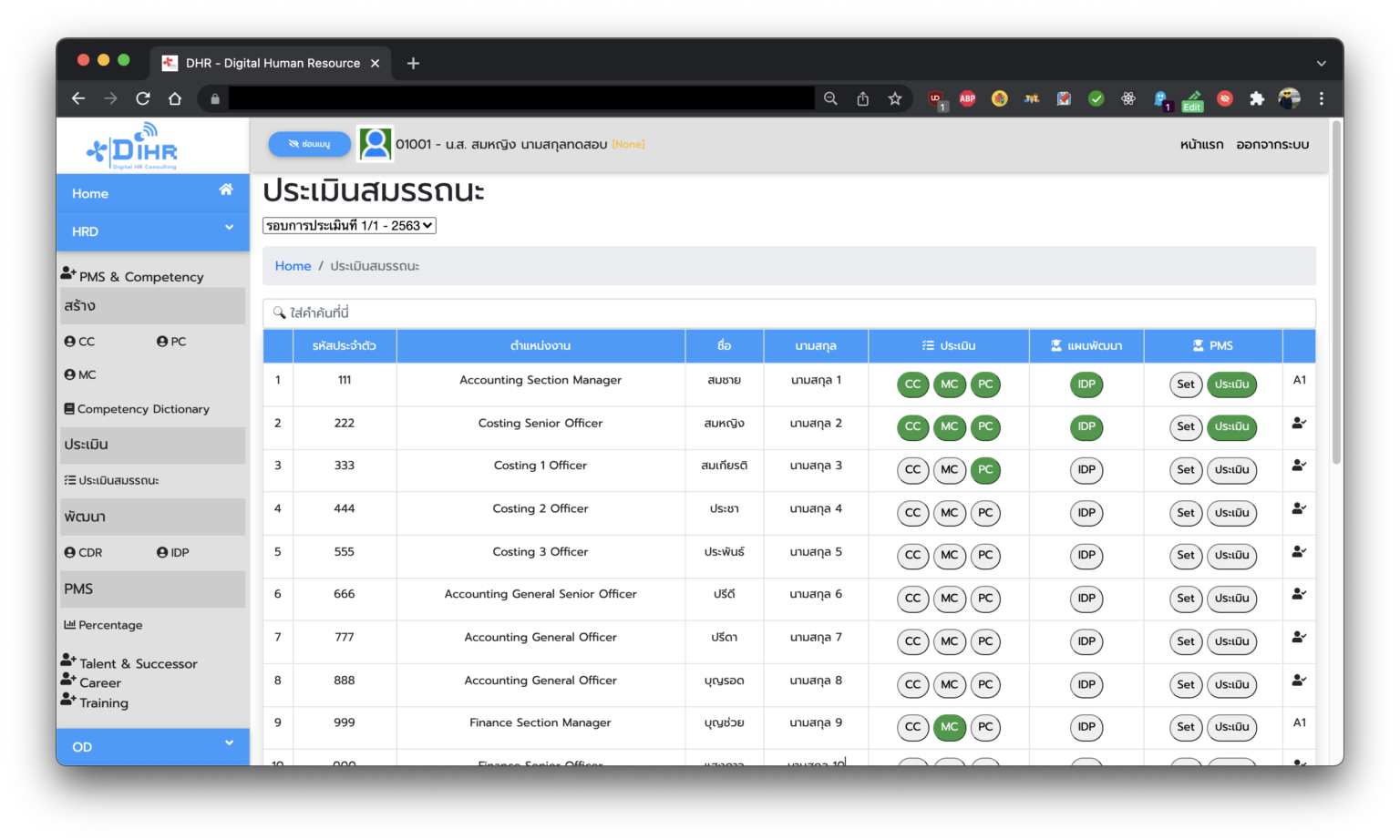Viewport: 1400px width, 840px height.
Task: Open the browser extensions puzzle icon
Action: 1257,98
